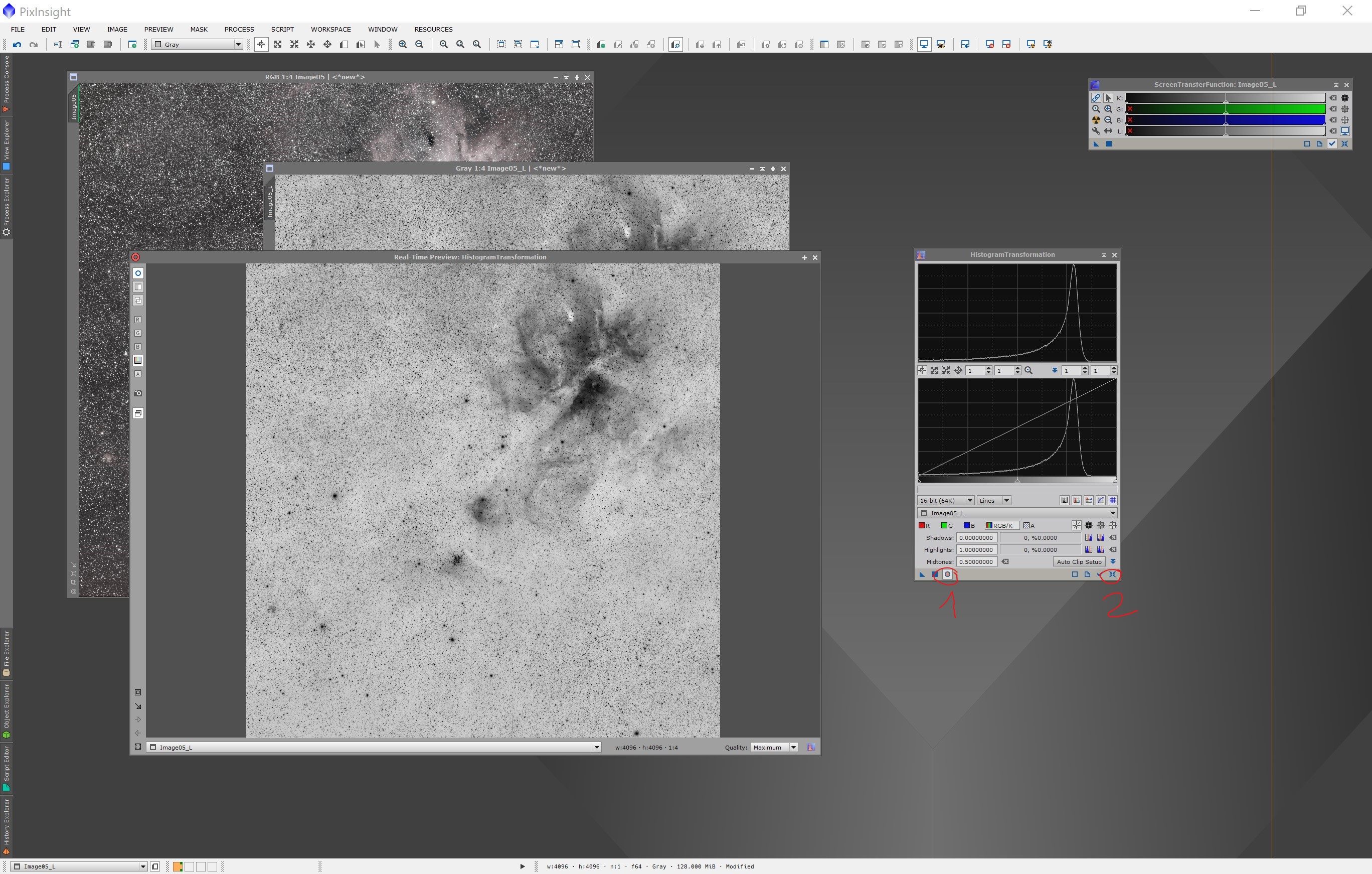Viewport: 1372px width, 874px height.
Task: Toggle STF Enable monitor button
Action: 1344,131
